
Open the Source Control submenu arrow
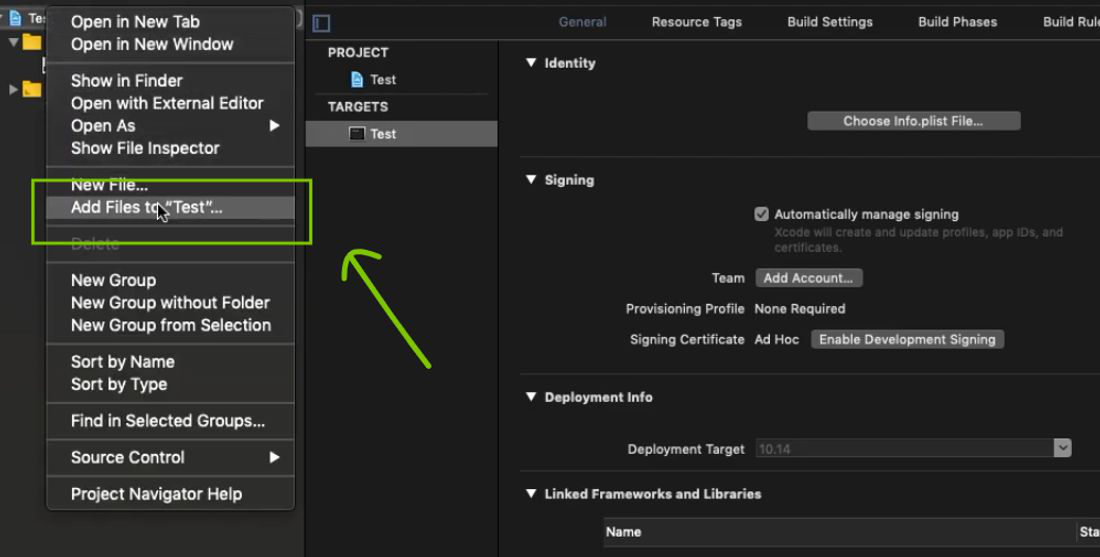[x=274, y=457]
